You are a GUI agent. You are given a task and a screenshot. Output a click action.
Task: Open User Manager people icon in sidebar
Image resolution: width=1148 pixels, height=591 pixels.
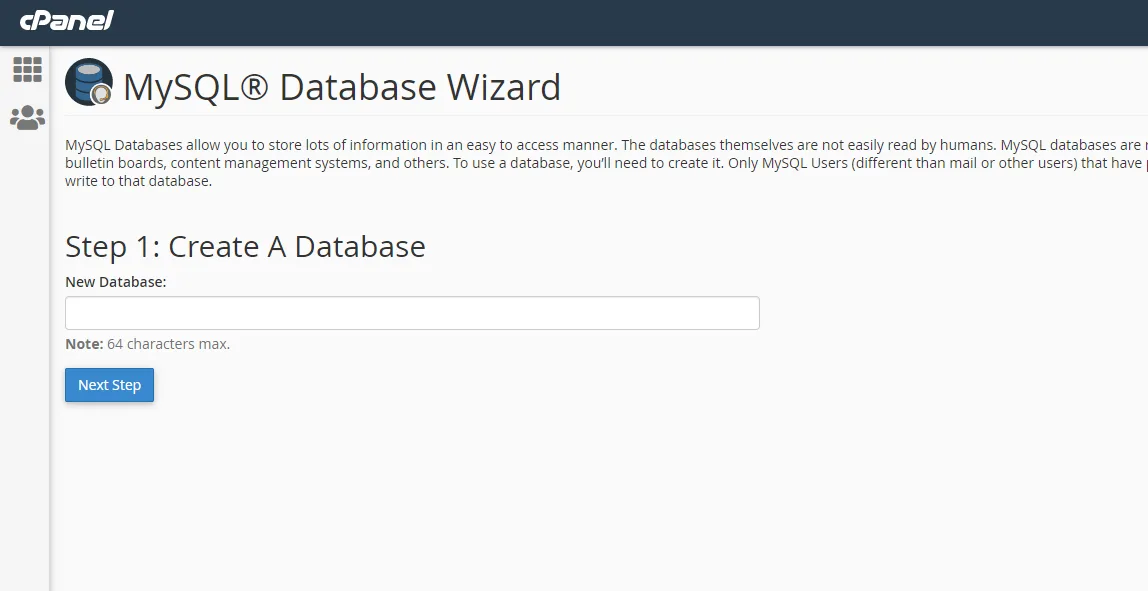[28, 117]
